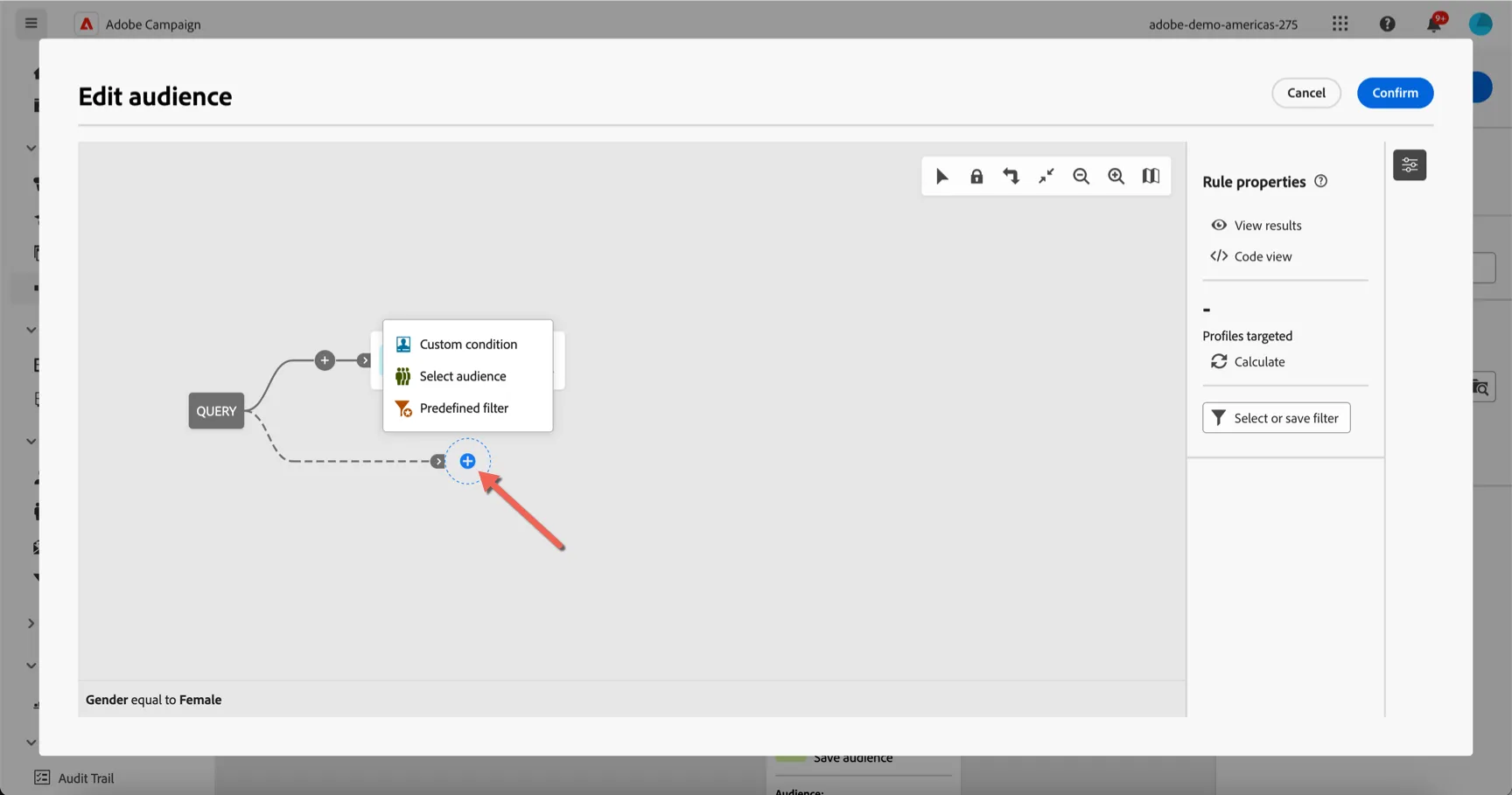Screen dimensions: 1512x795
Task: Confirm the audience edits
Action: coord(1395,93)
